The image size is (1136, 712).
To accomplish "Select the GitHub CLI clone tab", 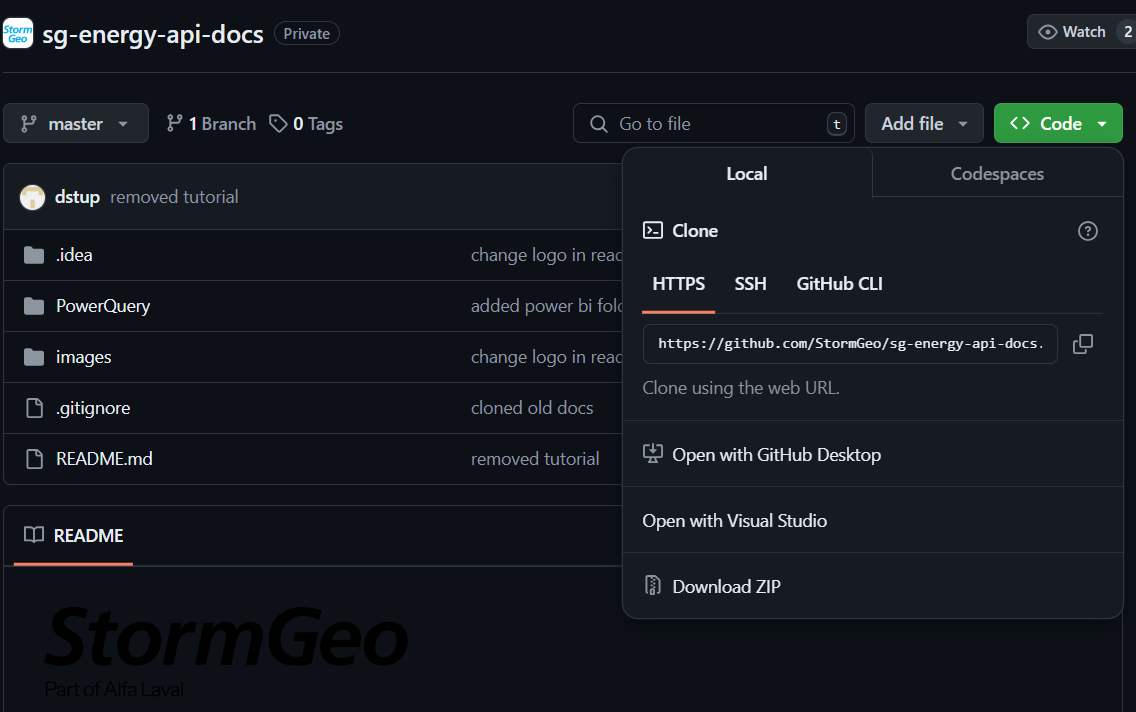I will coord(839,284).
